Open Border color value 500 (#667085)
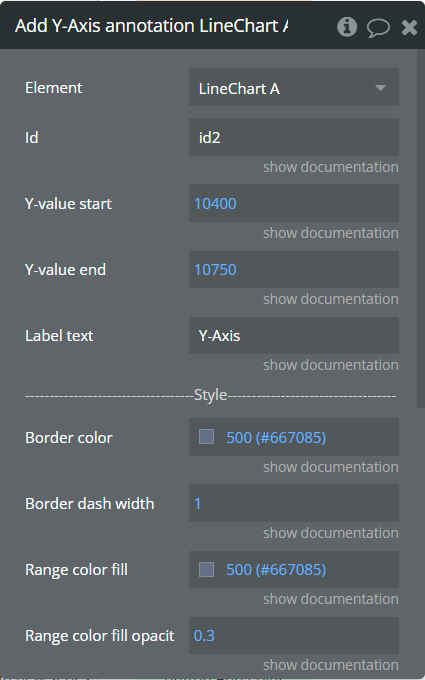This screenshot has height=680, width=425. [276, 437]
